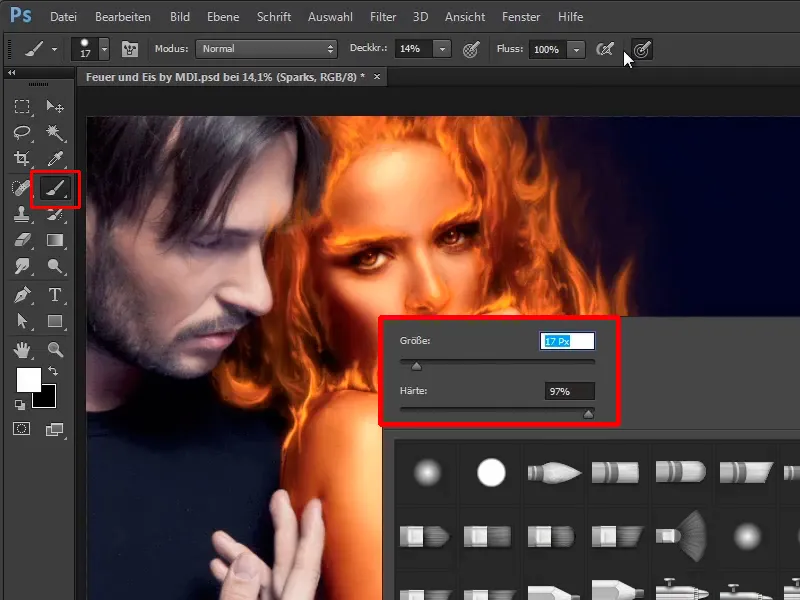This screenshot has width=800, height=600.
Task: Swap foreground and background colors
Action: pyautogui.click(x=53, y=371)
